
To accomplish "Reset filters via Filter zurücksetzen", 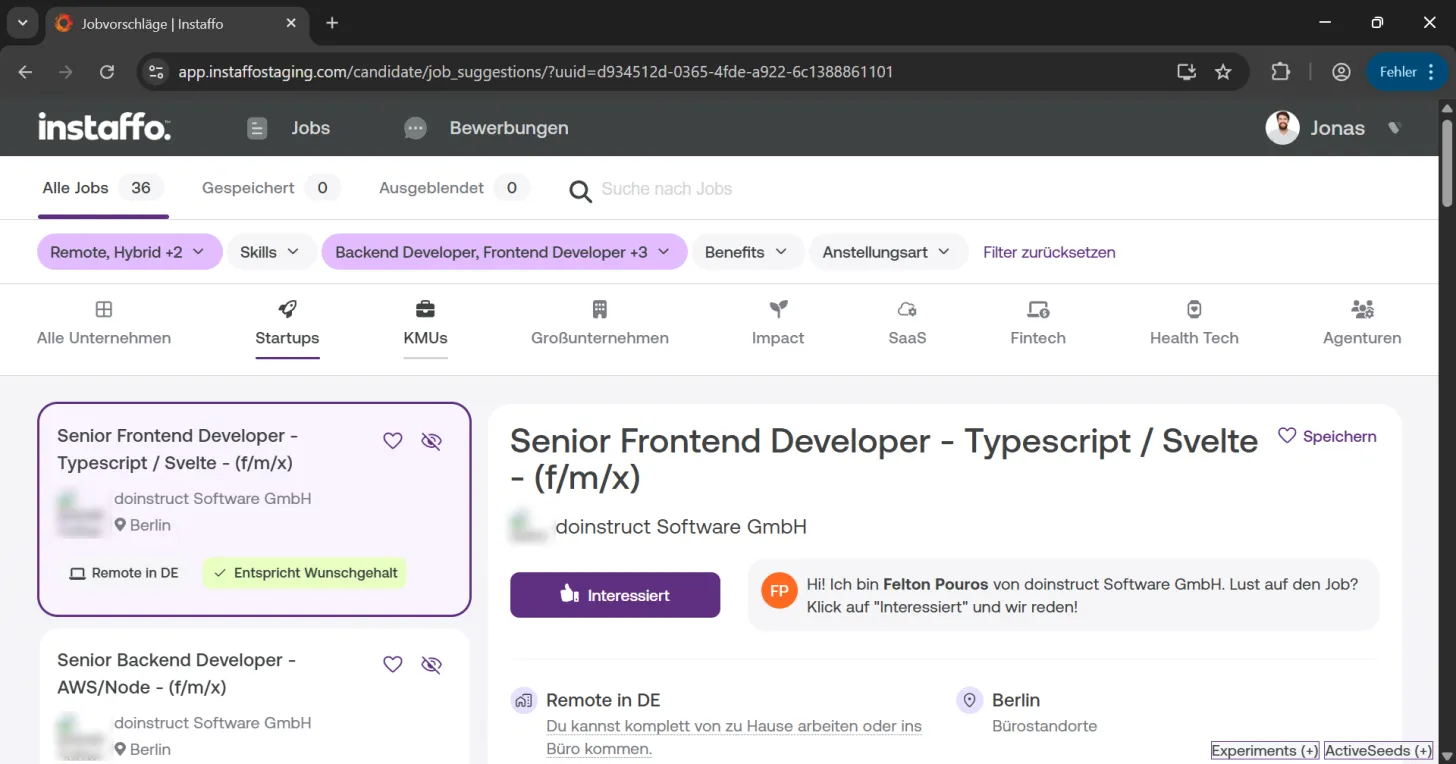I will (1049, 252).
